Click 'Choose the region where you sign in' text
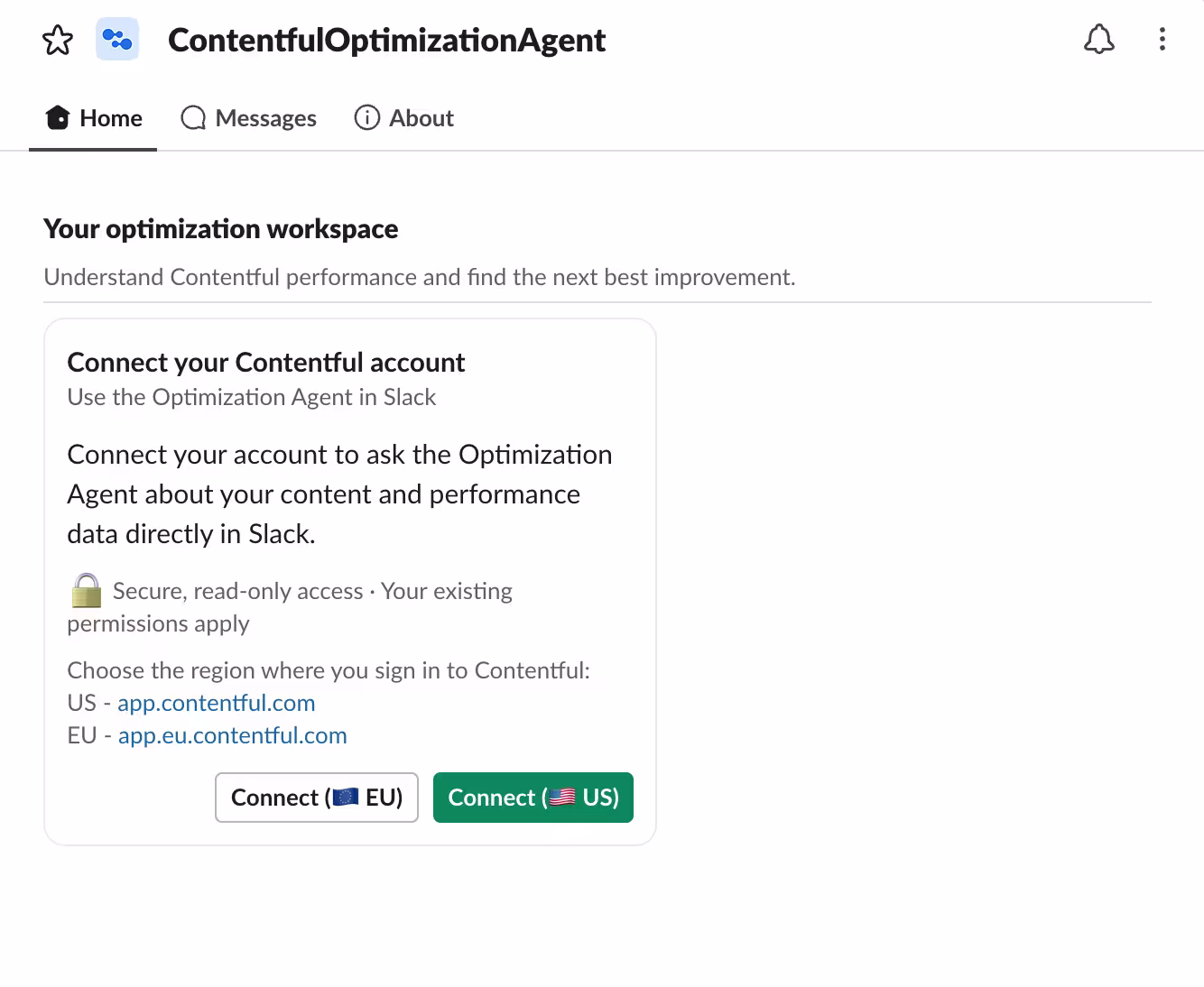The width and height of the screenshot is (1204, 987). click(329, 670)
